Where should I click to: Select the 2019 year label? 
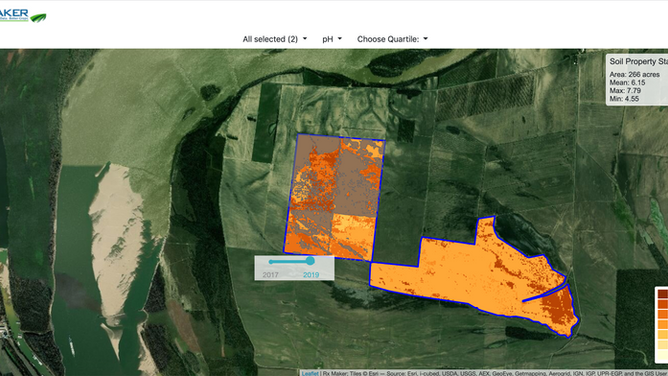pyautogui.click(x=311, y=275)
